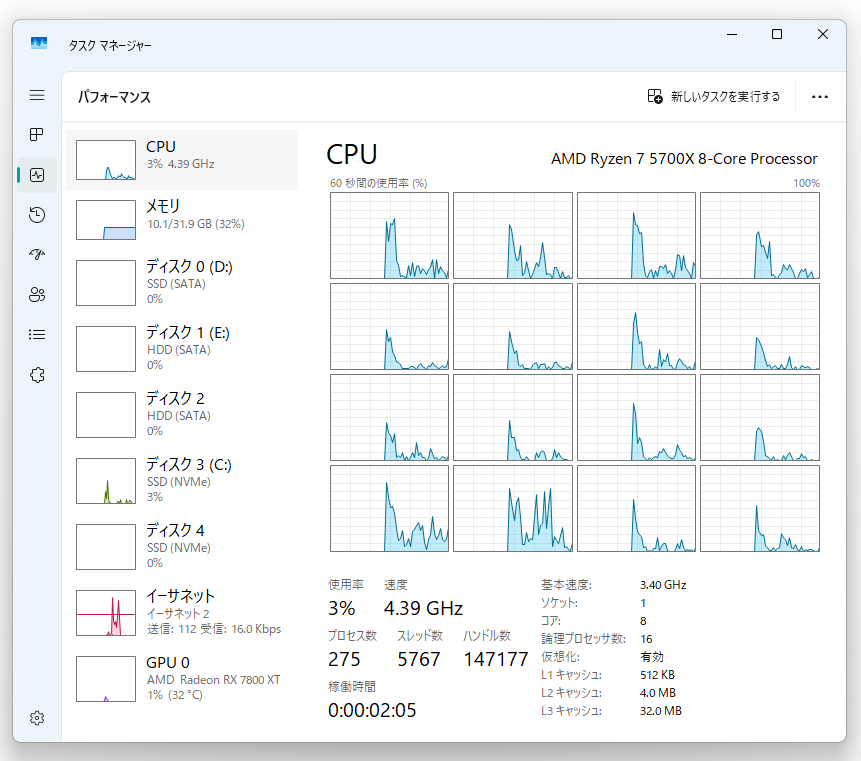Open the Startup apps page icon
861x761 pixels.
point(37,254)
